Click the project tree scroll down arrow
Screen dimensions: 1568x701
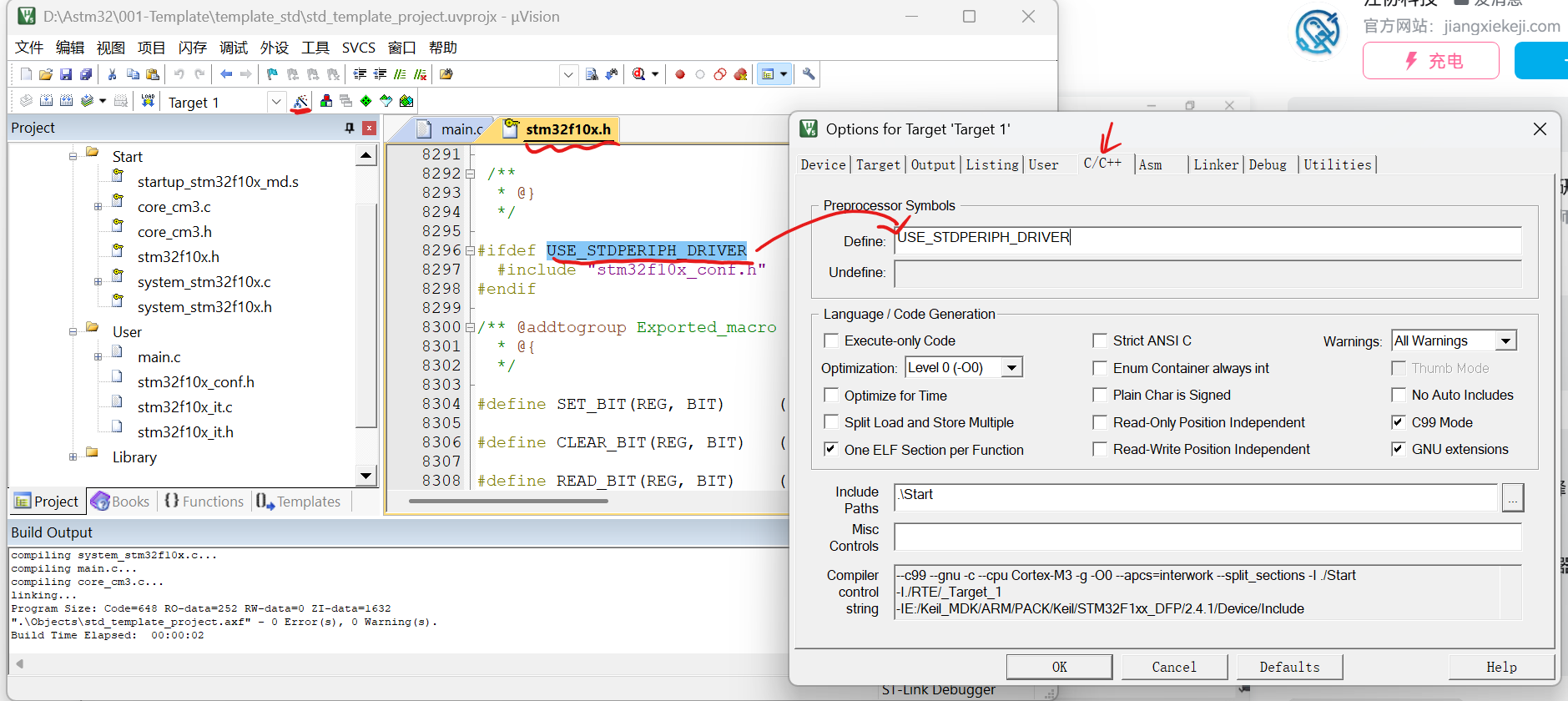(x=366, y=477)
